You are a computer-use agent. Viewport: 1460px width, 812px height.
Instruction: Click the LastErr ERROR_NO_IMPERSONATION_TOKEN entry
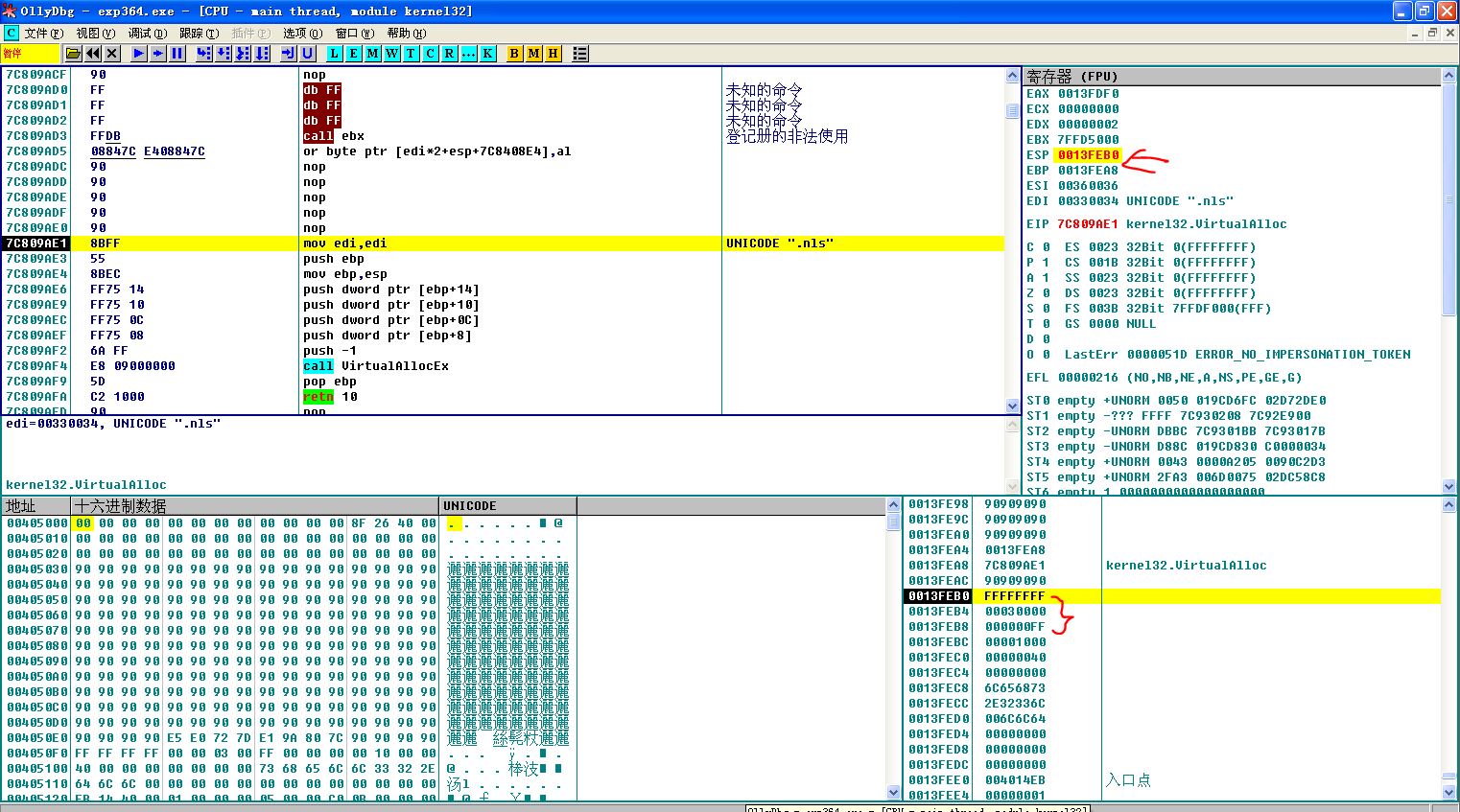tap(1237, 355)
